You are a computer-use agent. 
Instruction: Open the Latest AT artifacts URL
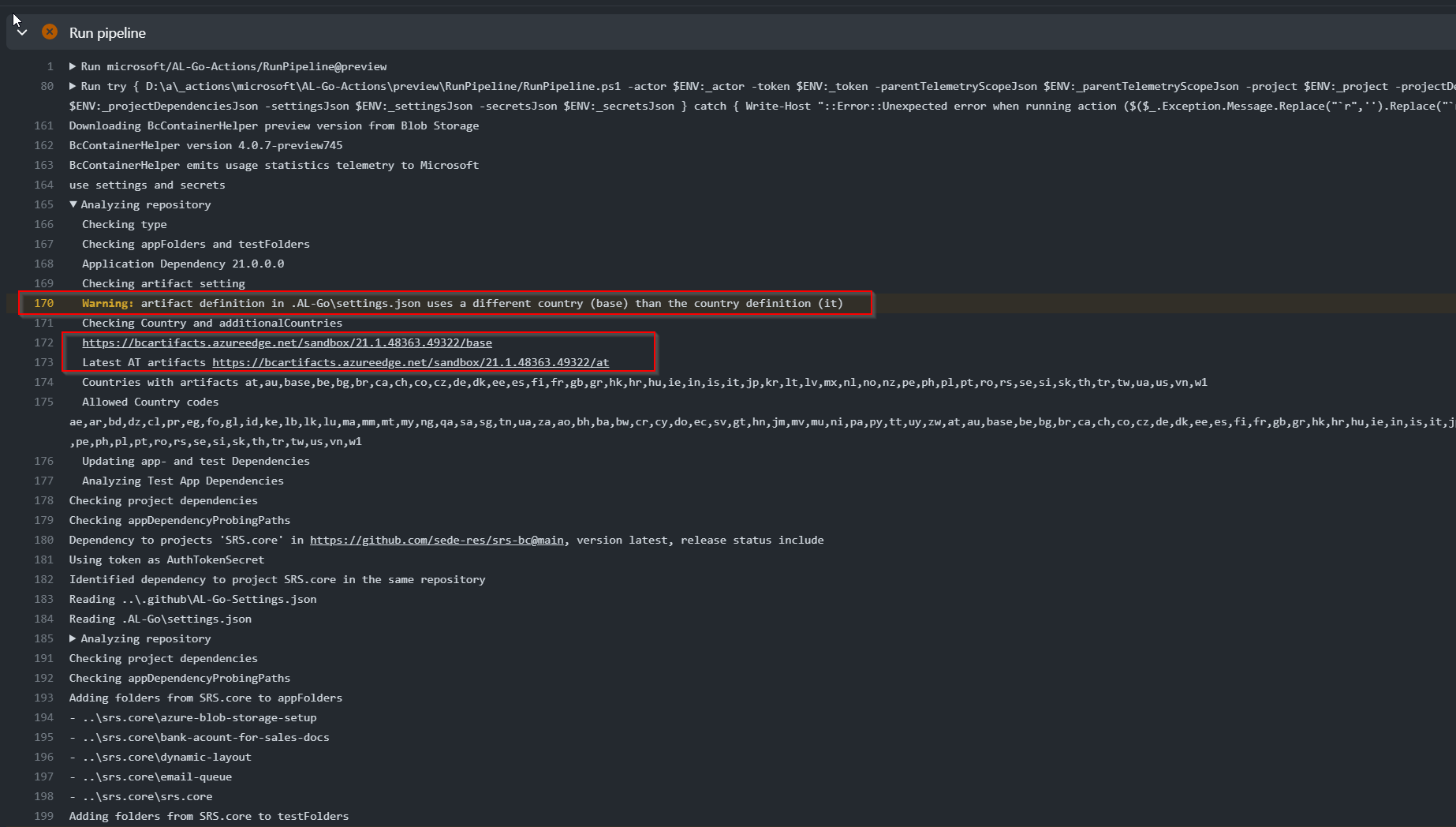(410, 362)
